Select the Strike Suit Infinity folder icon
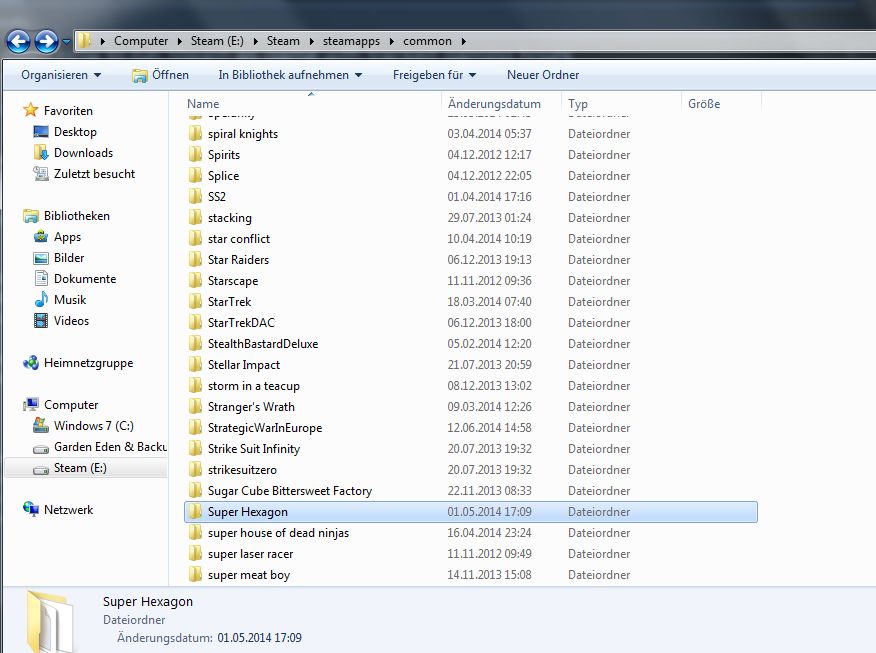 tap(195, 449)
